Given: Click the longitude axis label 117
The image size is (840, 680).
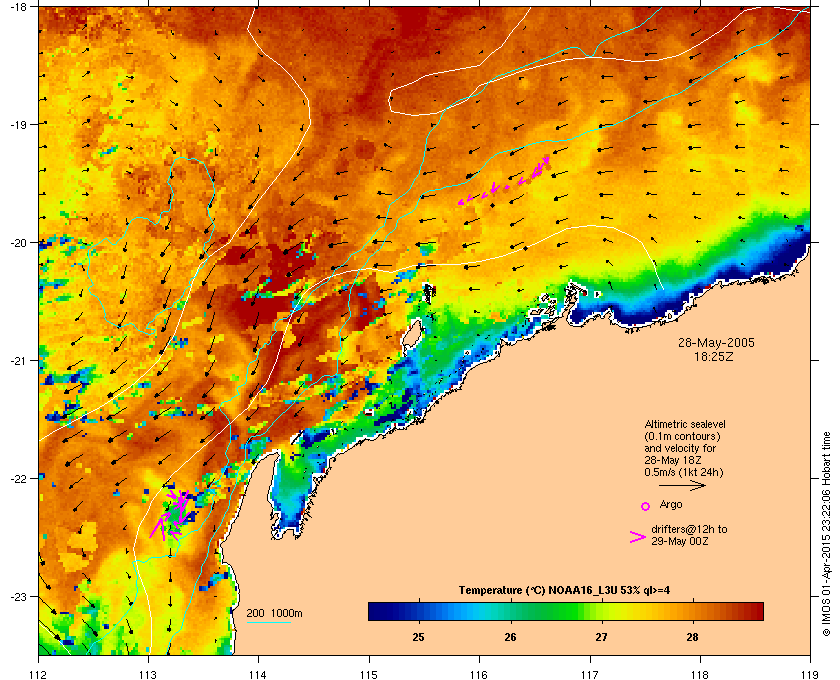Looking at the screenshot, I should point(589,674).
